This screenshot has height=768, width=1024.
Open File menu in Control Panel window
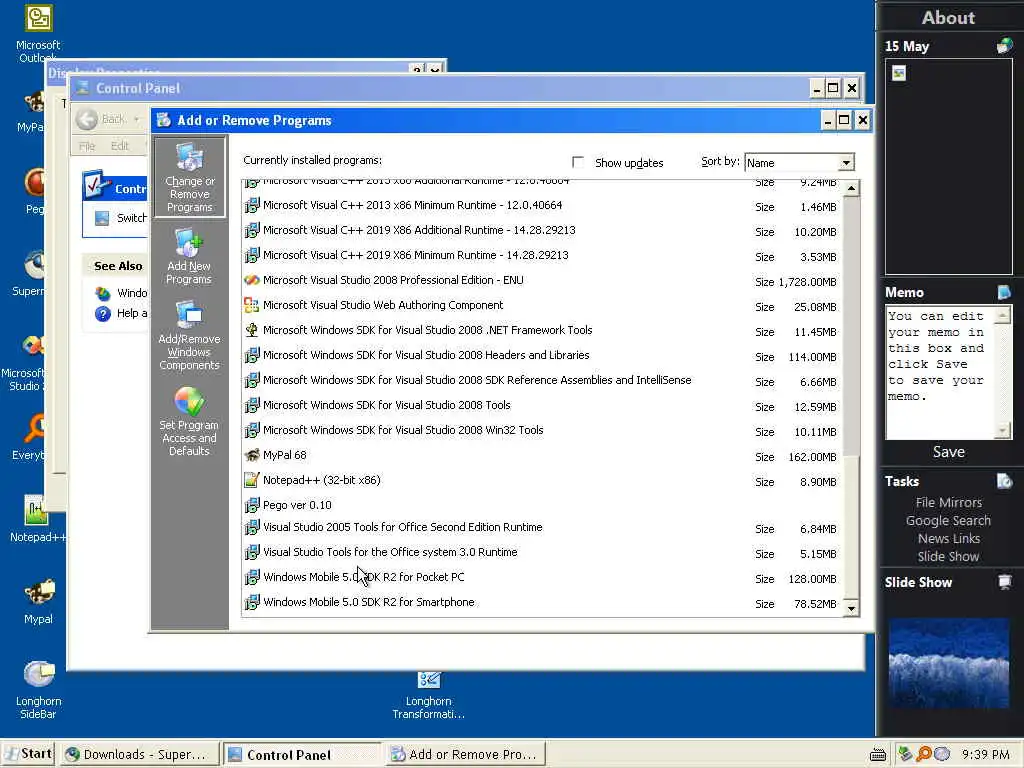87,146
